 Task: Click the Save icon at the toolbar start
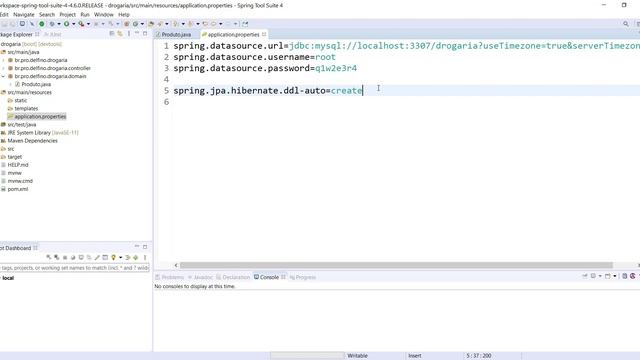pyautogui.click(x=4, y=24)
